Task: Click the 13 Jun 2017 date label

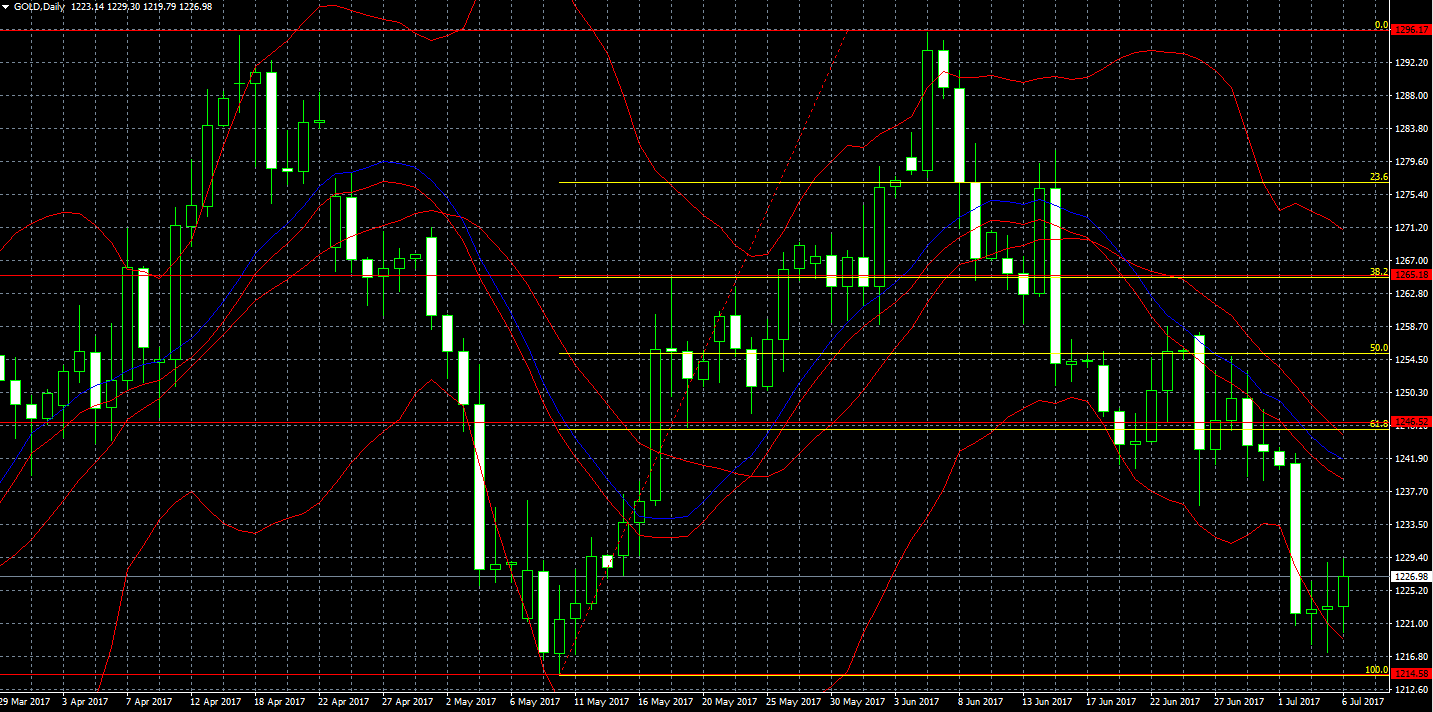Action: point(1048,702)
